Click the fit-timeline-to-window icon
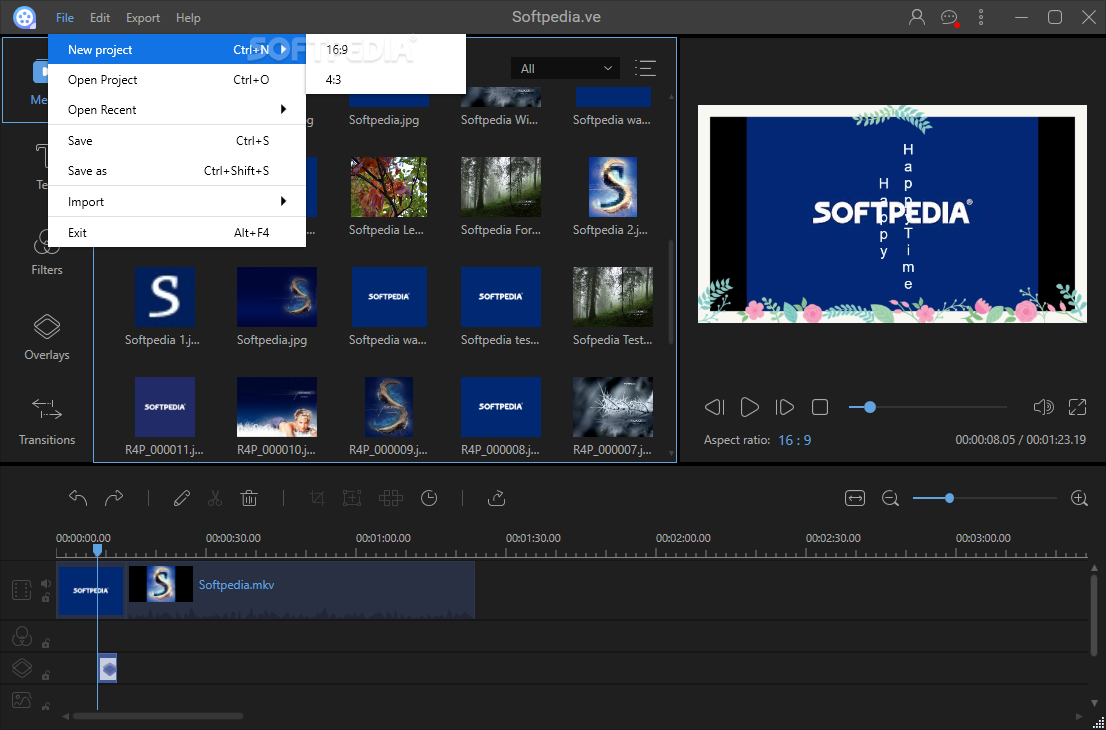This screenshot has width=1106, height=730. pyautogui.click(x=854, y=498)
